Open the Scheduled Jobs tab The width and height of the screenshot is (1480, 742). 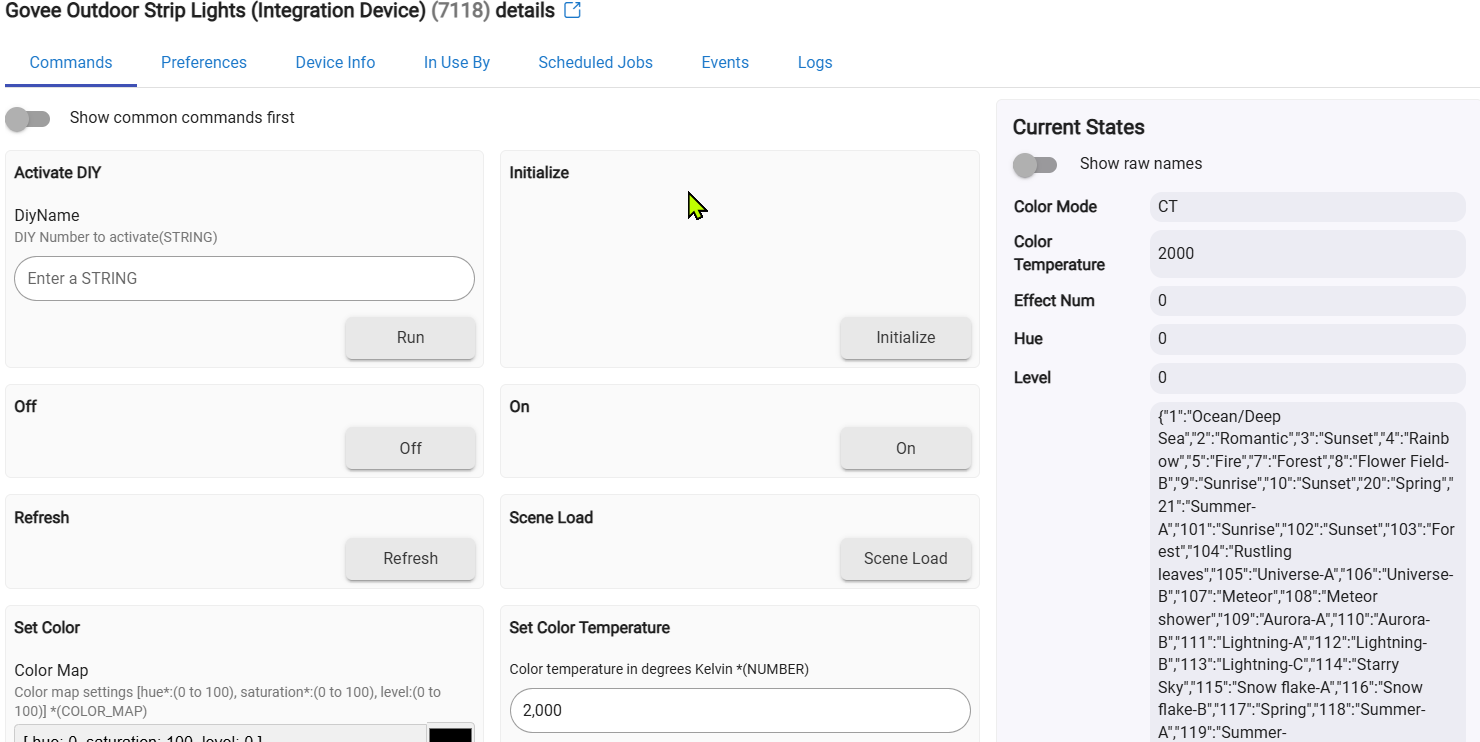tap(595, 62)
